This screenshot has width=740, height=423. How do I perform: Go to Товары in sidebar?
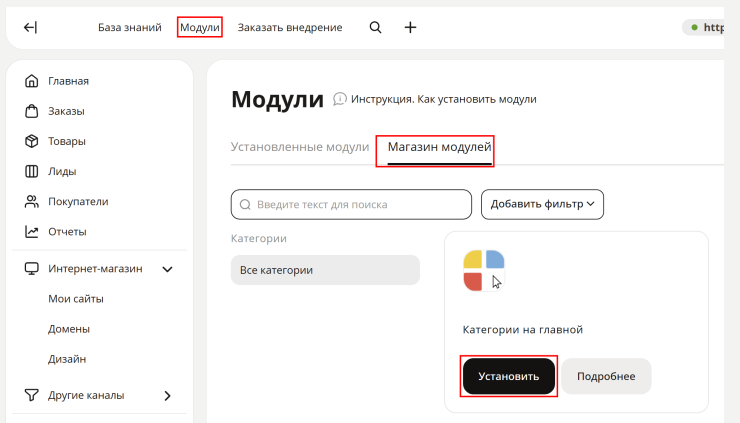(x=67, y=142)
